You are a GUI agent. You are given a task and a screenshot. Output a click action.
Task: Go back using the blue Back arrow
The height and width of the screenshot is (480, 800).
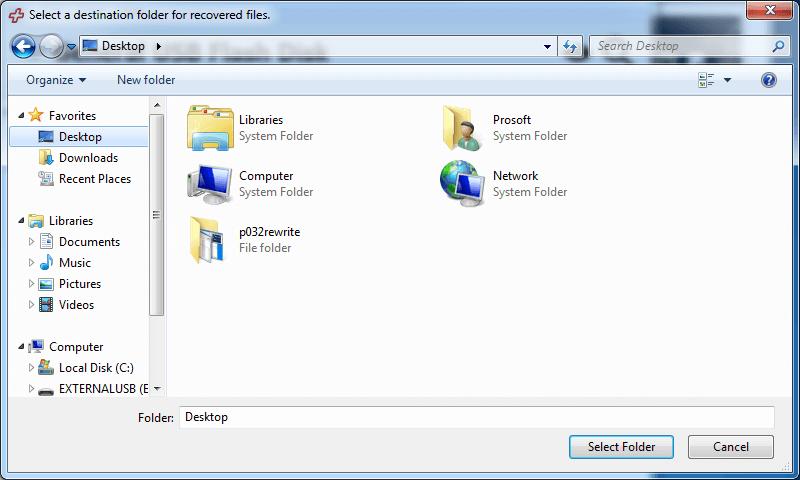pos(23,47)
